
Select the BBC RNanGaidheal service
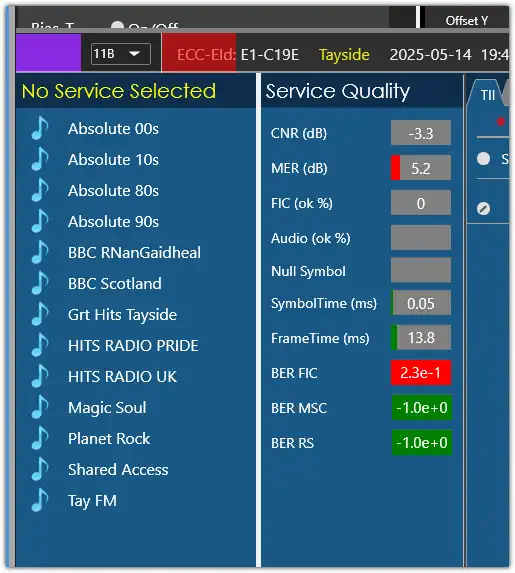[x=134, y=253]
